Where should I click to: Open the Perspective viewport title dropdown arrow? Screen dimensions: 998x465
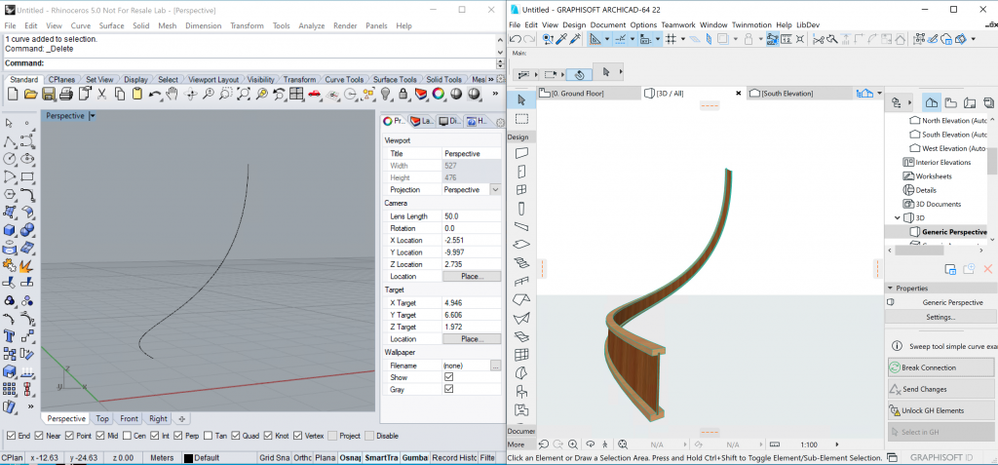[92, 116]
